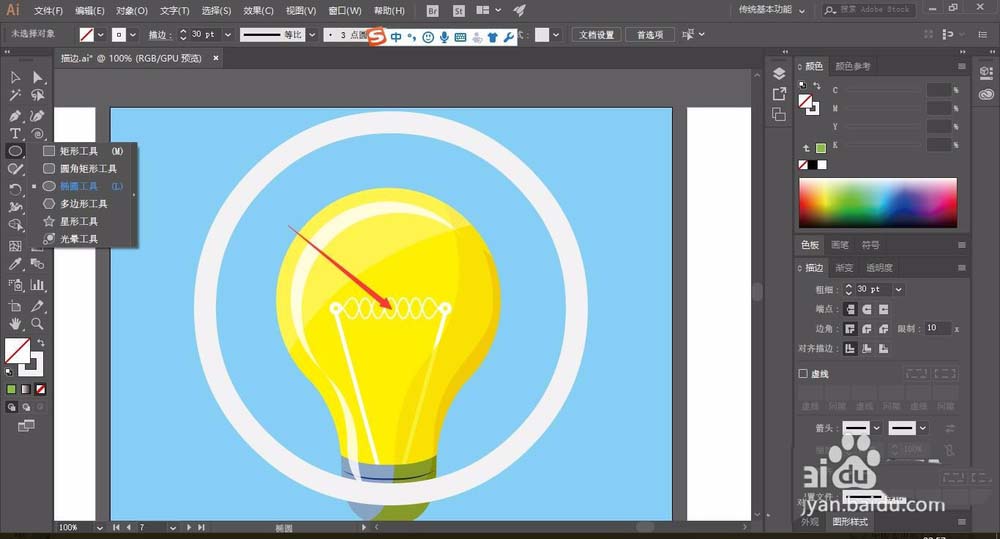Open the Creative Cloud Libraries panel icon
The height and width of the screenshot is (539, 1000).
click(986, 94)
